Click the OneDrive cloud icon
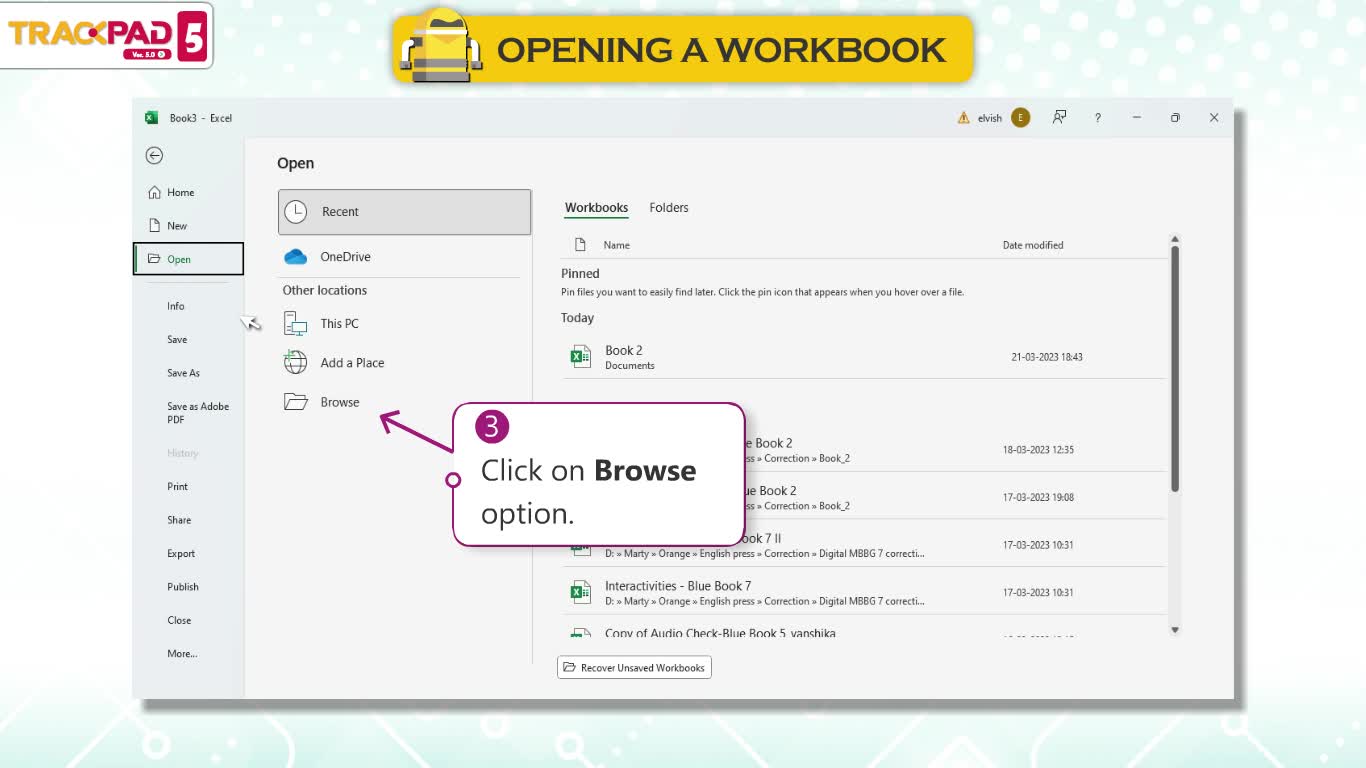Image resolution: width=1366 pixels, height=768 pixels. point(295,257)
